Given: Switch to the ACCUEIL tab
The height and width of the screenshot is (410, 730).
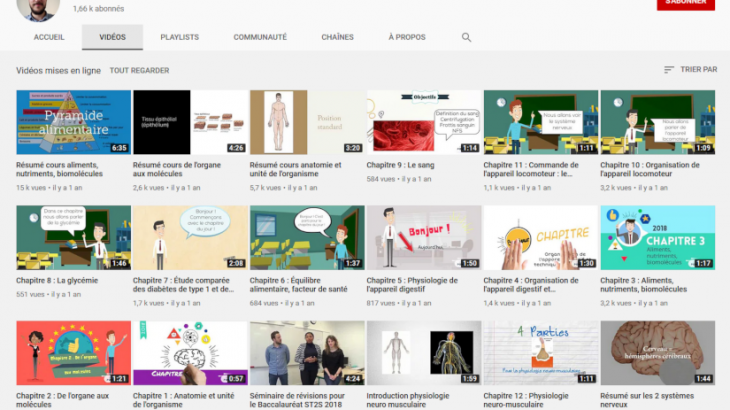Looking at the screenshot, I should pos(49,37).
